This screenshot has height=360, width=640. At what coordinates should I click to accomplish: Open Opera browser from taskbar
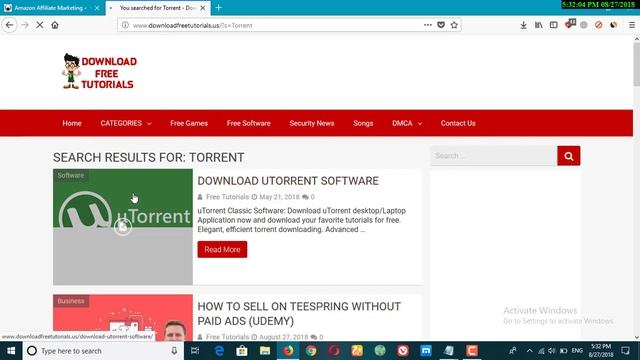point(334,351)
